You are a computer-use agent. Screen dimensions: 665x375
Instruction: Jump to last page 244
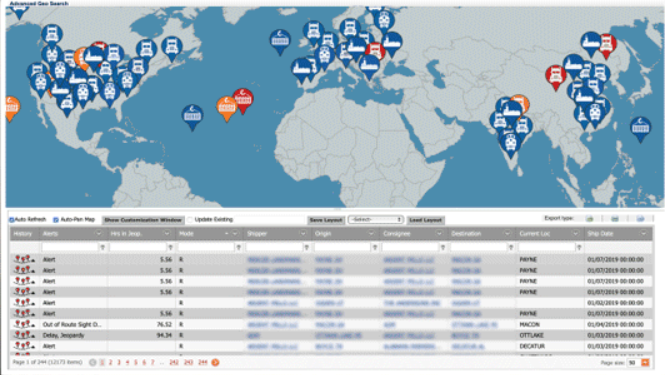coord(203,362)
